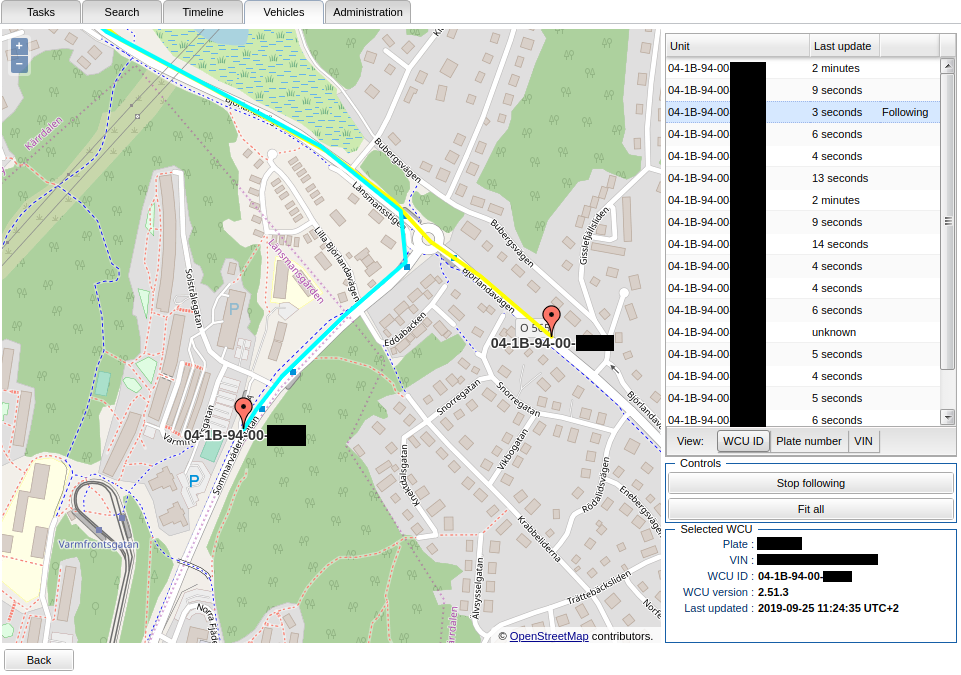The height and width of the screenshot is (675, 961).
Task: Sort the list by Unit column header
Action: coord(737,46)
